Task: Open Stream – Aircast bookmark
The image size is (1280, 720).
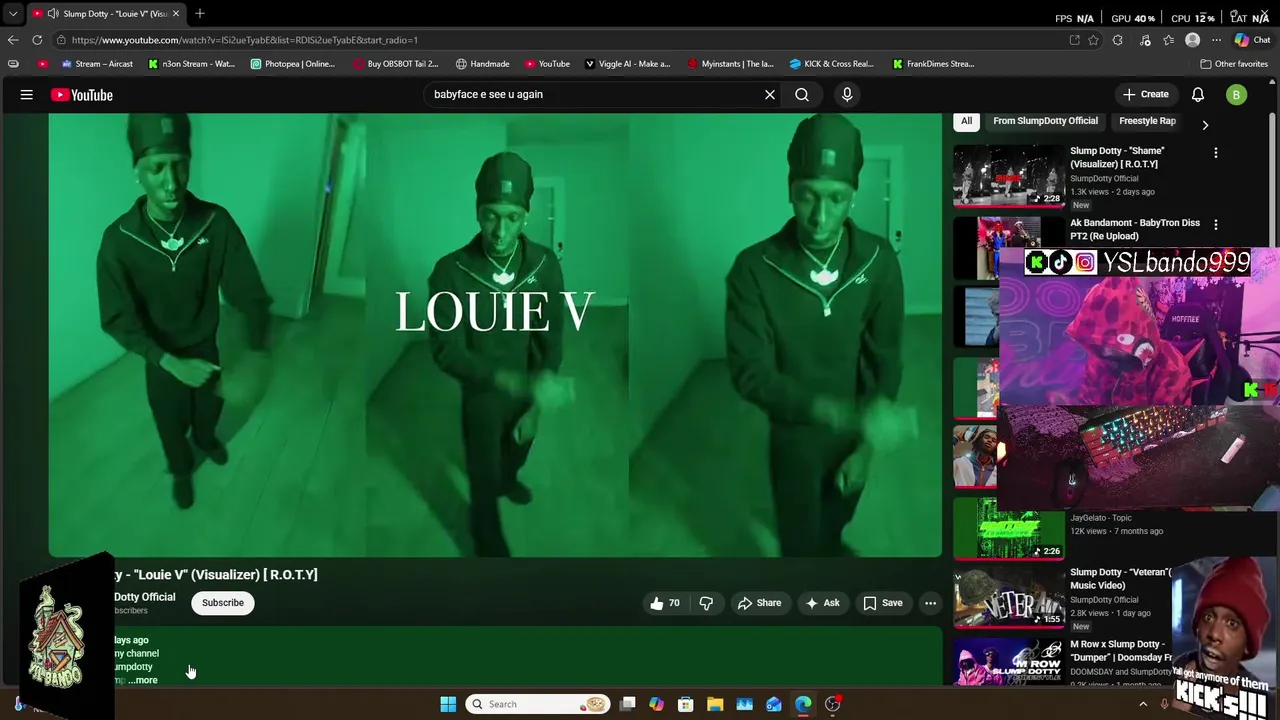Action: point(97,64)
